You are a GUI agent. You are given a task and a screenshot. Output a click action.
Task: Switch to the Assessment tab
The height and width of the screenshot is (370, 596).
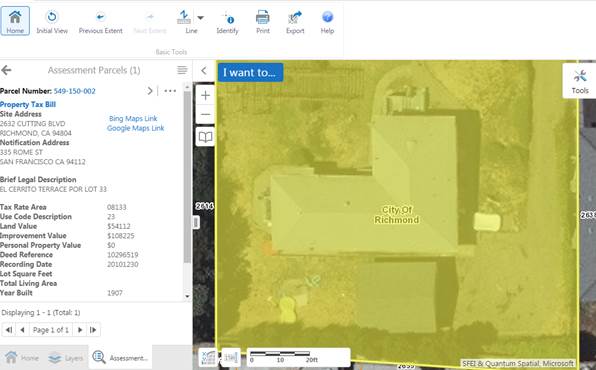click(120, 357)
